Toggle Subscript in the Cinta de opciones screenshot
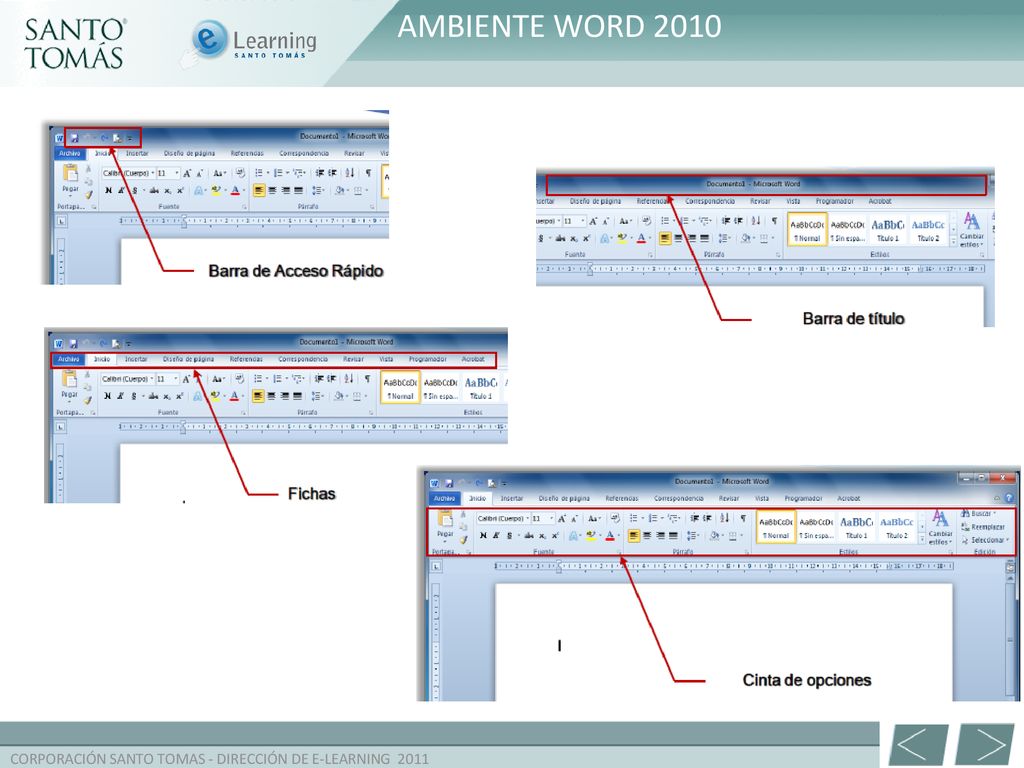The width and height of the screenshot is (1024, 768). [542, 536]
